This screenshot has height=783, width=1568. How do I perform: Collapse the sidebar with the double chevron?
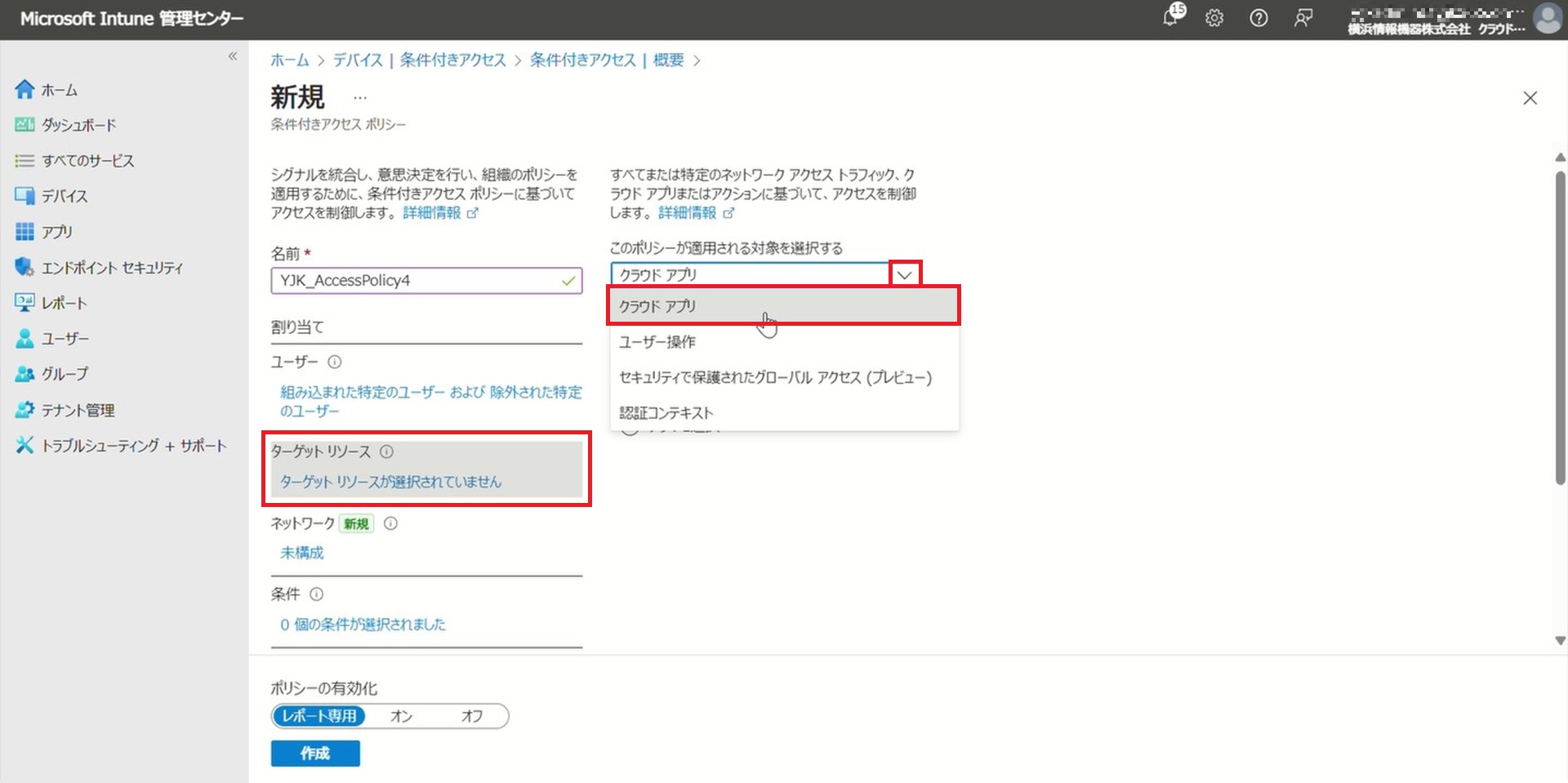(233, 56)
